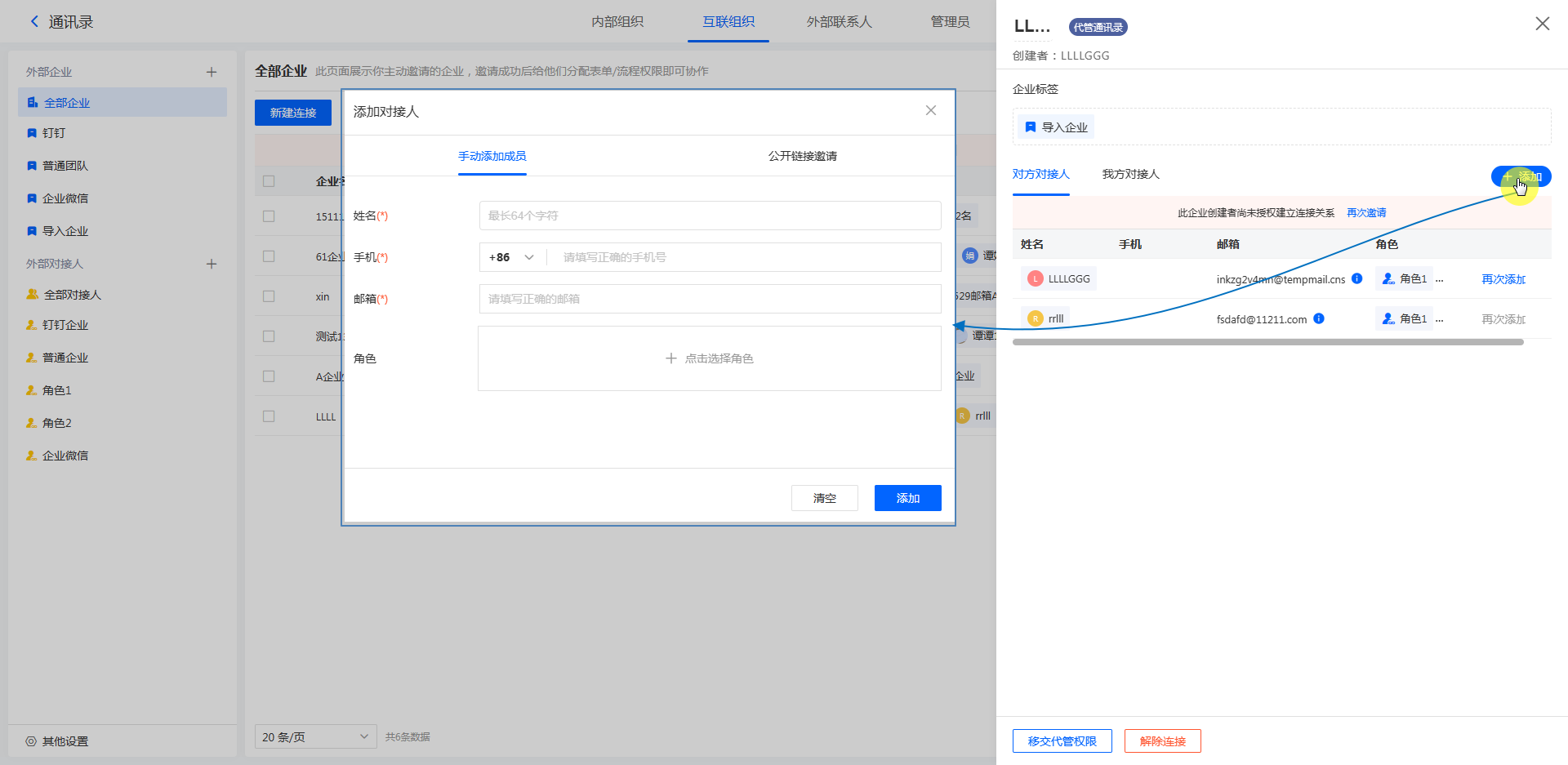Viewport: 1568px width, 765px height.
Task: Click the 姓名 input field
Action: pos(709,216)
